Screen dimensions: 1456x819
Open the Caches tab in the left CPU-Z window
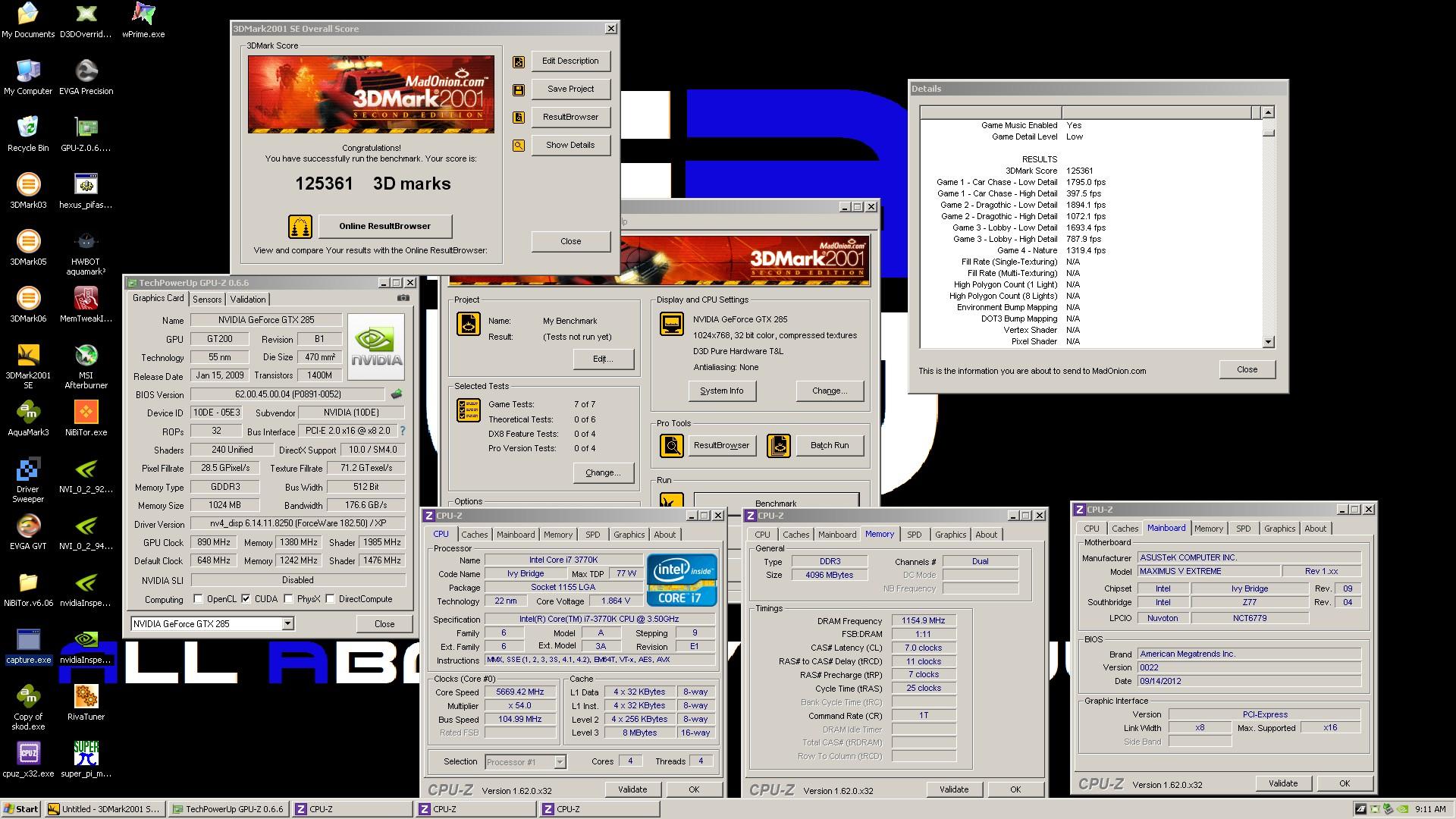click(475, 535)
